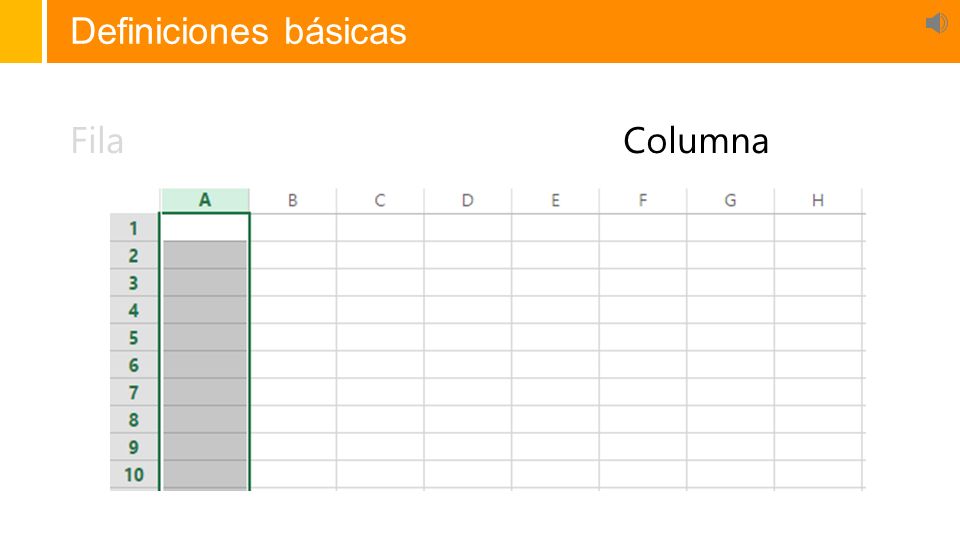Image resolution: width=960 pixels, height=540 pixels.
Task: Click the faded Fila label
Action: click(97, 141)
